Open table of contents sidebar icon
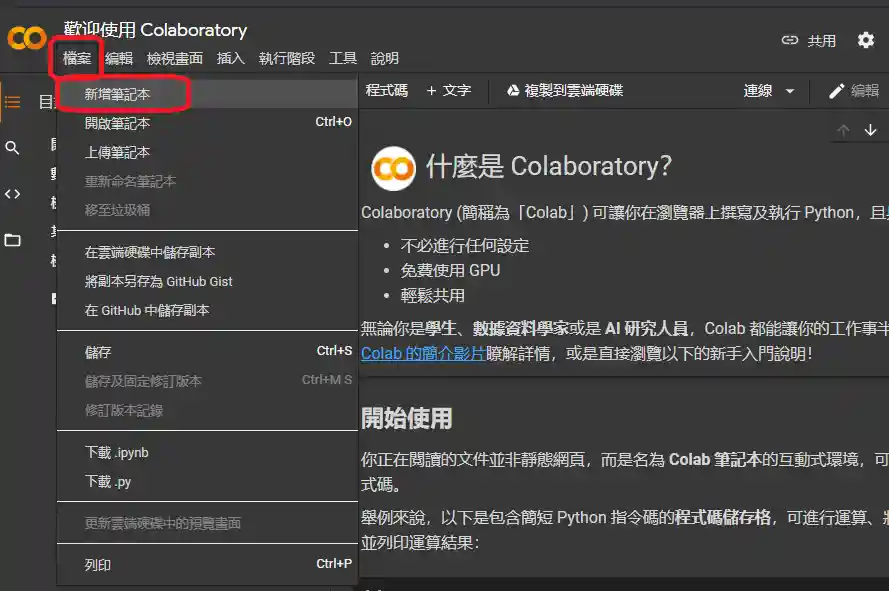This screenshot has height=591, width=889. tap(12, 102)
